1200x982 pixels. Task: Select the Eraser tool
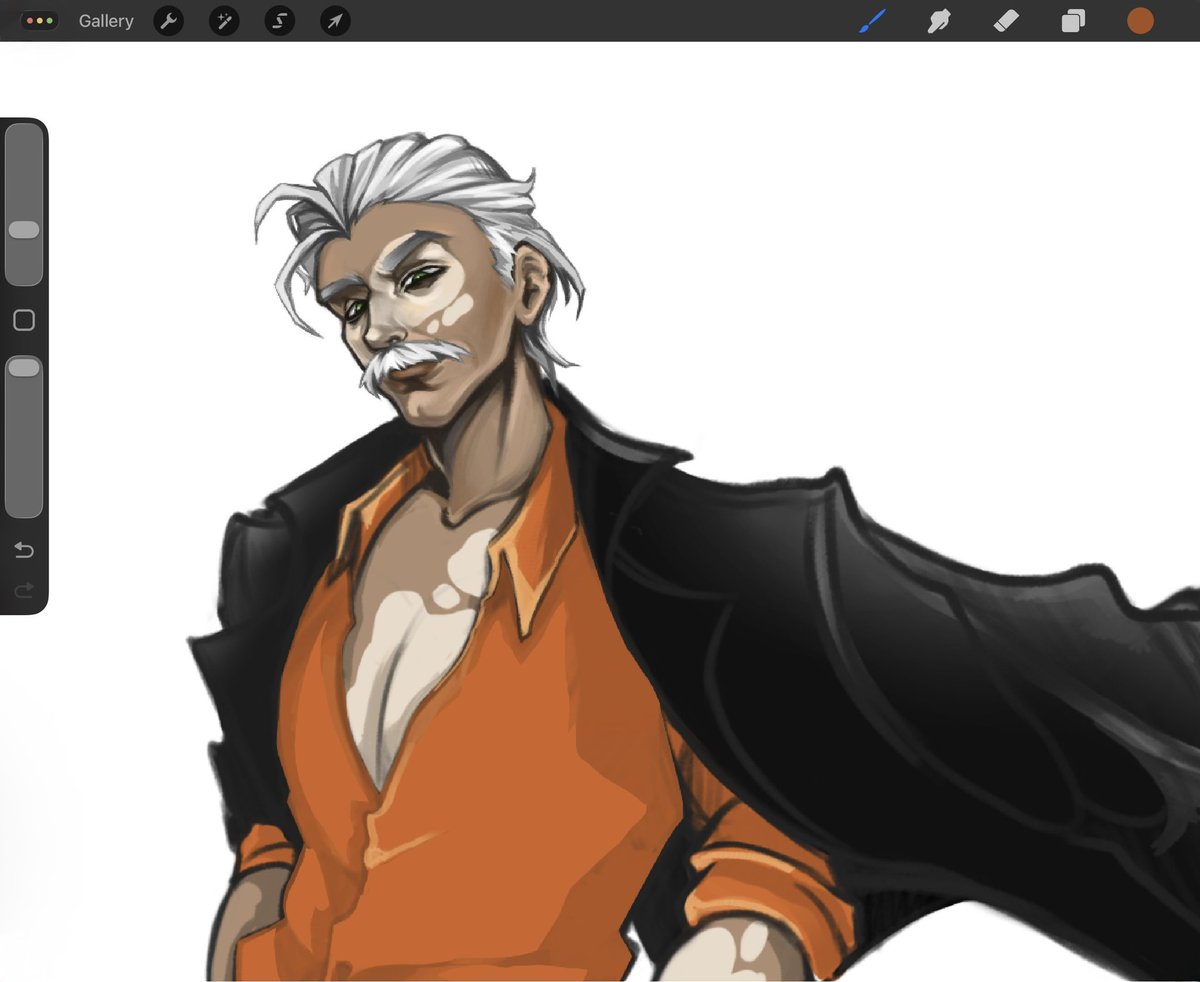point(1006,21)
